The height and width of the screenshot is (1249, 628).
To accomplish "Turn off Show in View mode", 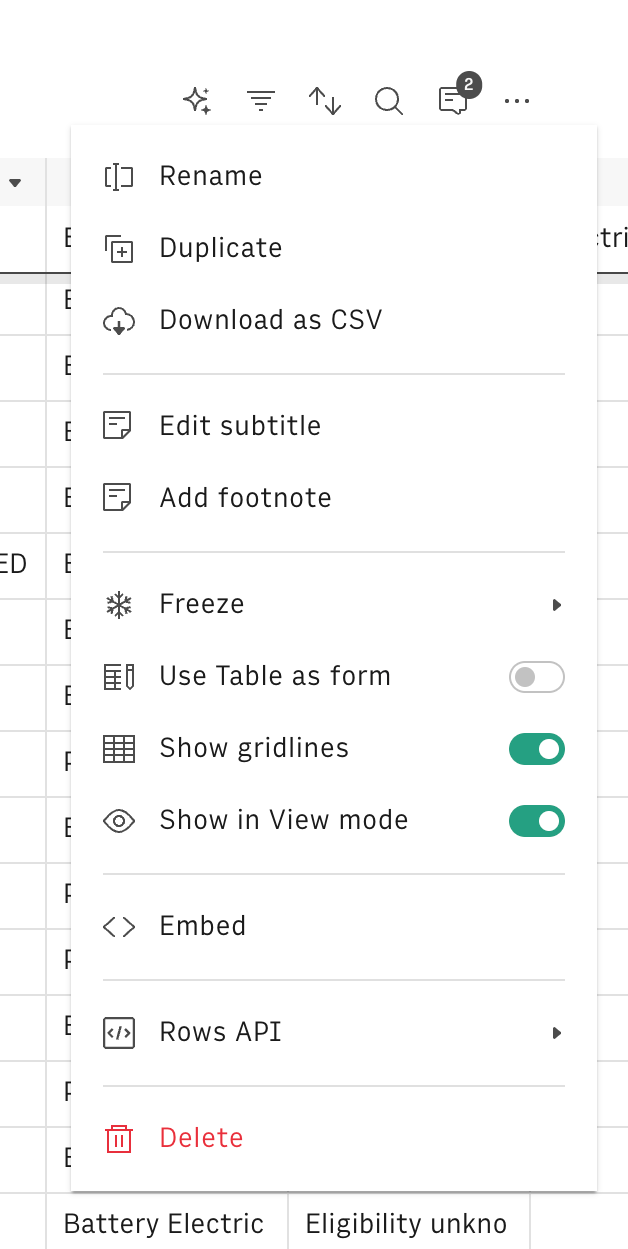I will point(537,821).
